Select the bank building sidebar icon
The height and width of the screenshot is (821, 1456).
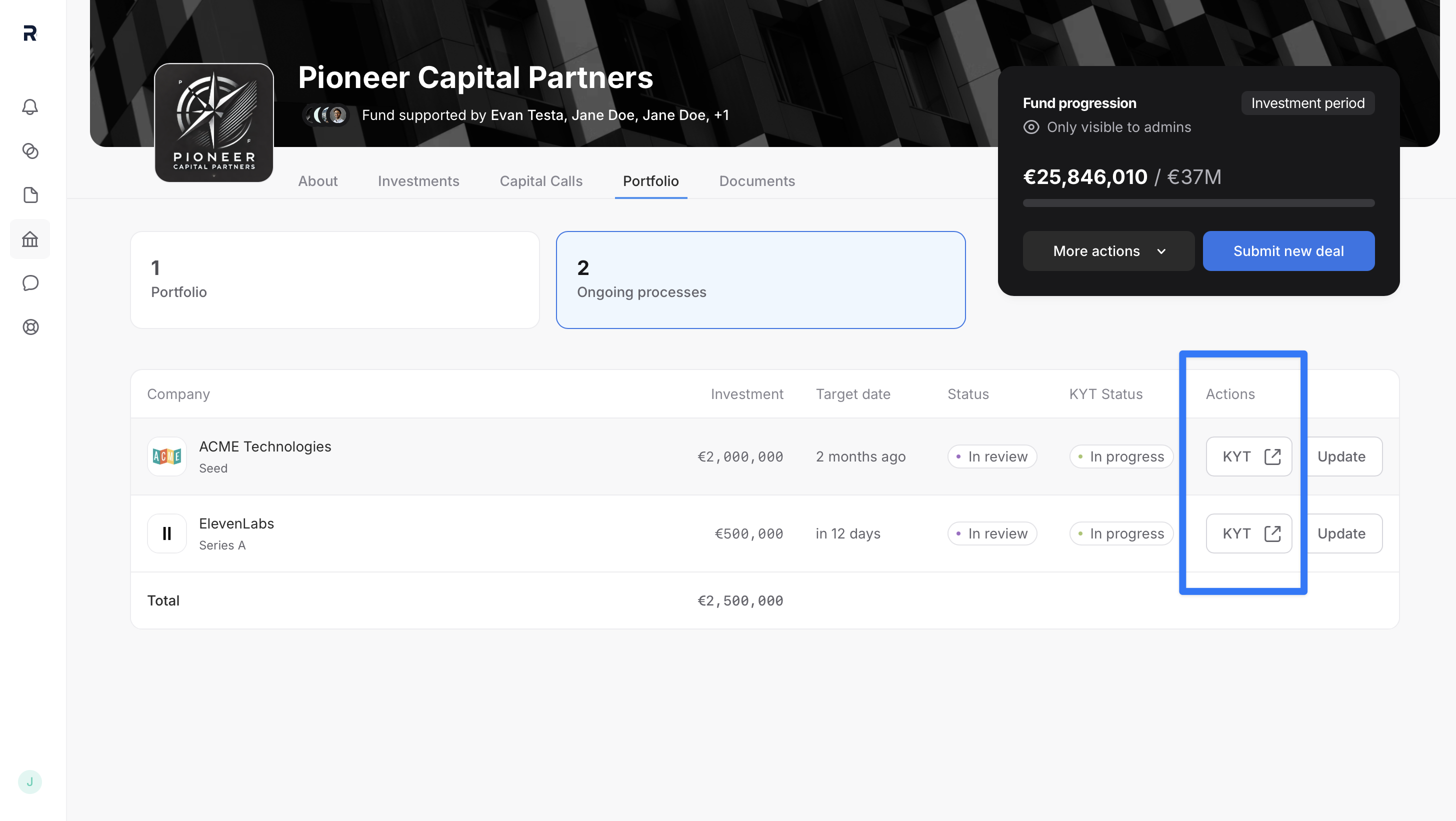(30, 239)
